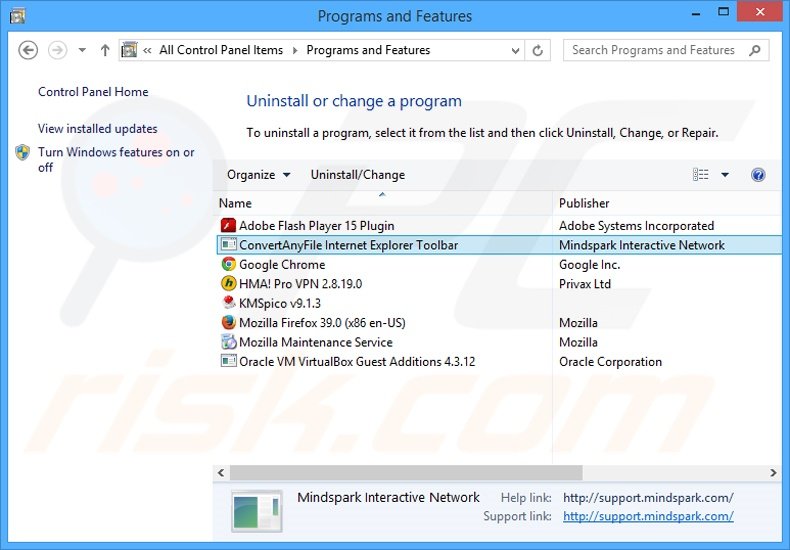Viewport: 790px width, 550px height.
Task: Expand the view options dropdown arrow
Action: 725,175
